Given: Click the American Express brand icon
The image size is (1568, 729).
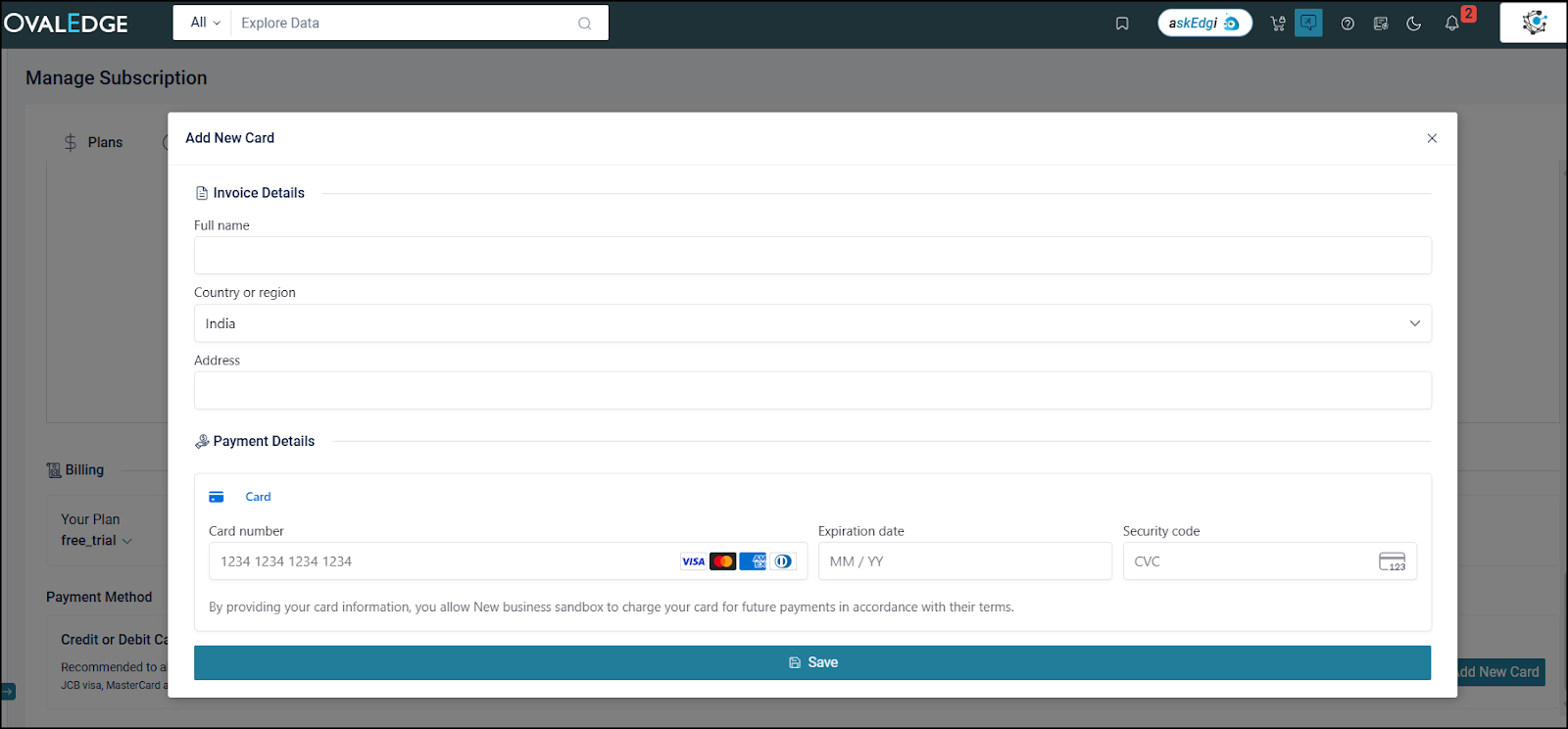Looking at the screenshot, I should [753, 561].
